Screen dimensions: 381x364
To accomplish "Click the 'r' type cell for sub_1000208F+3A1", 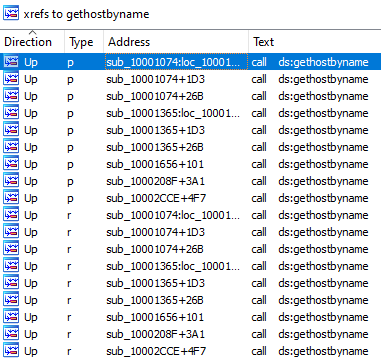I will 69,334.
